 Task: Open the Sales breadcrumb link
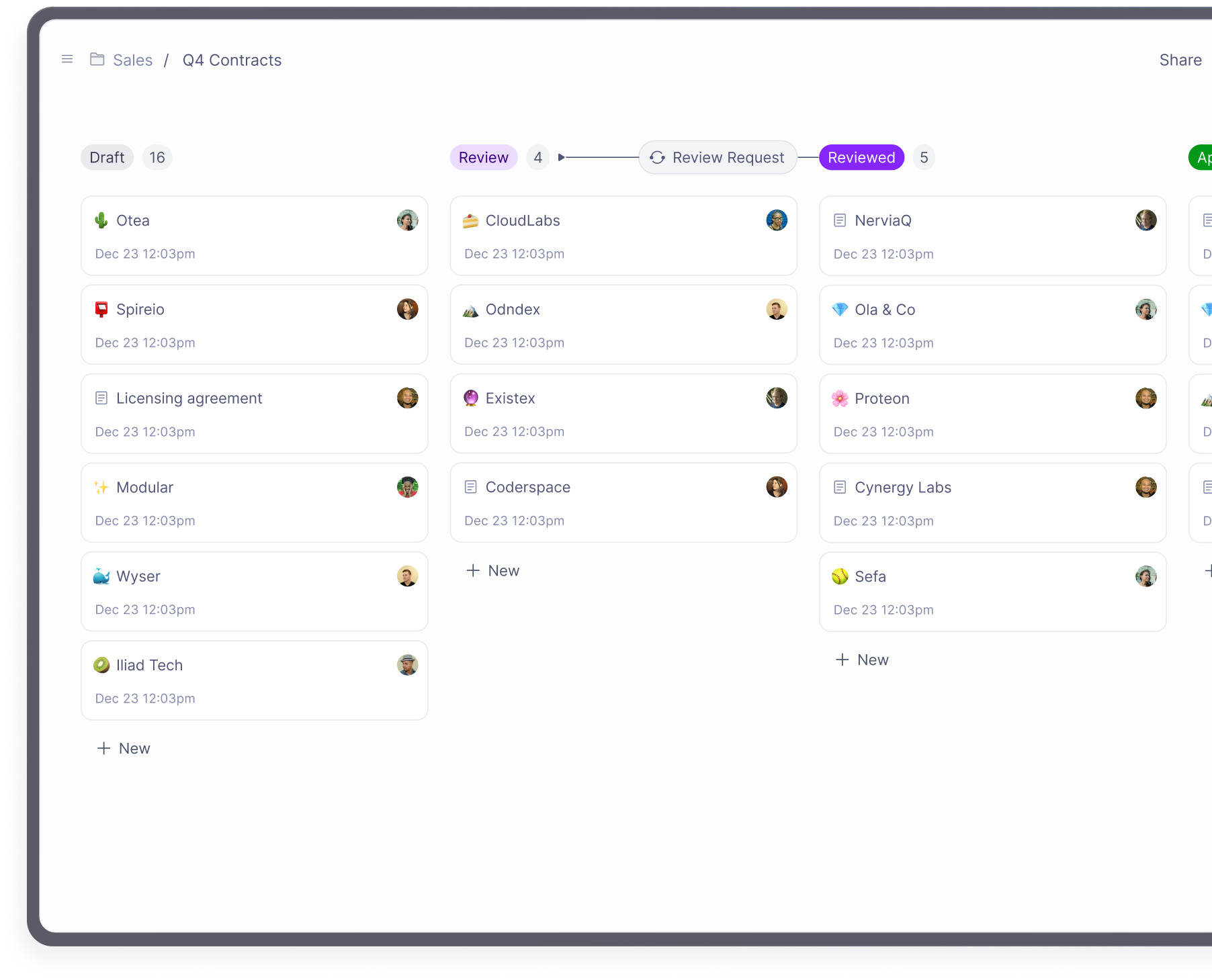[x=133, y=60]
